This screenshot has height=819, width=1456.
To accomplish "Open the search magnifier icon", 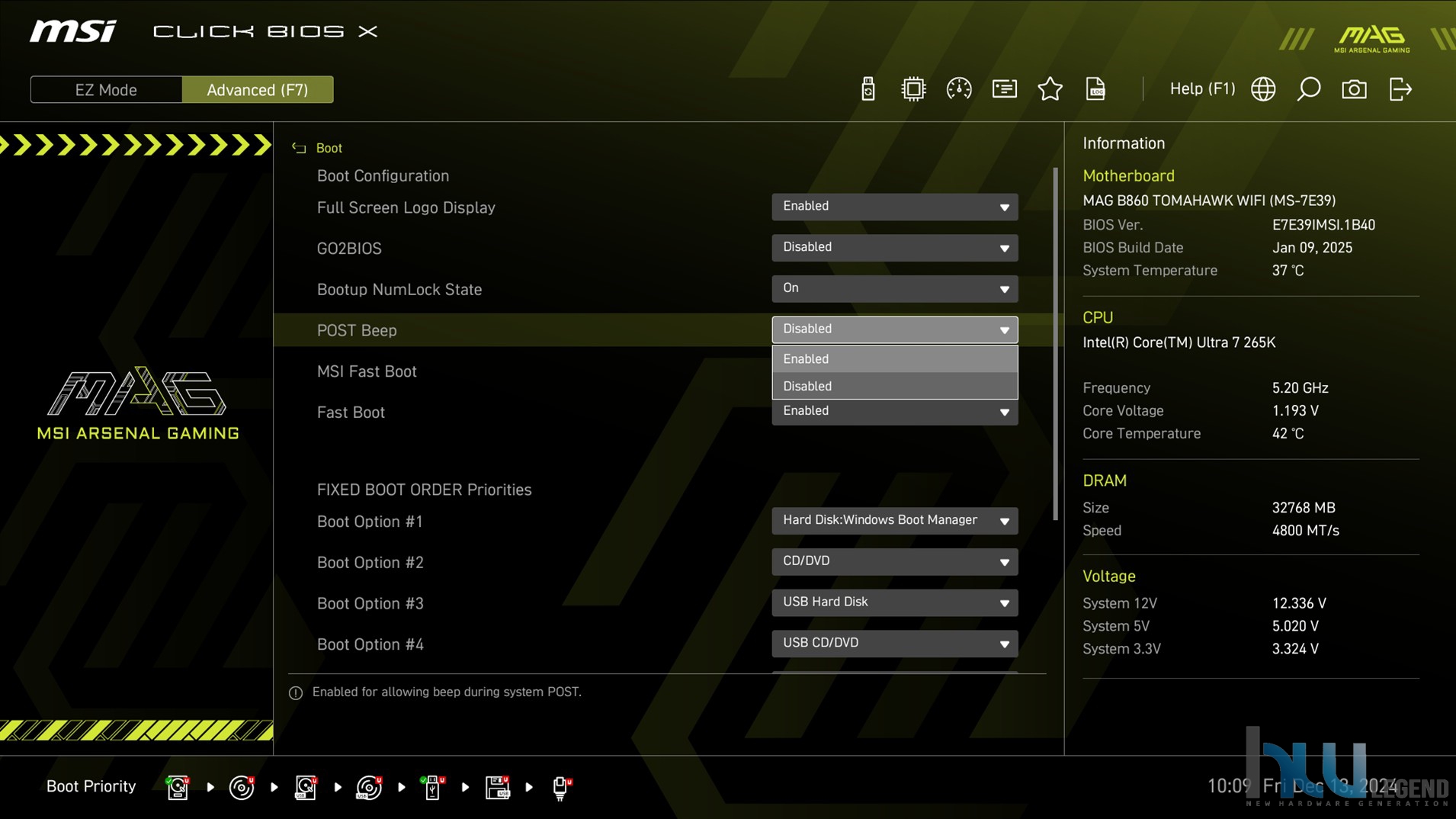I will coord(1308,89).
